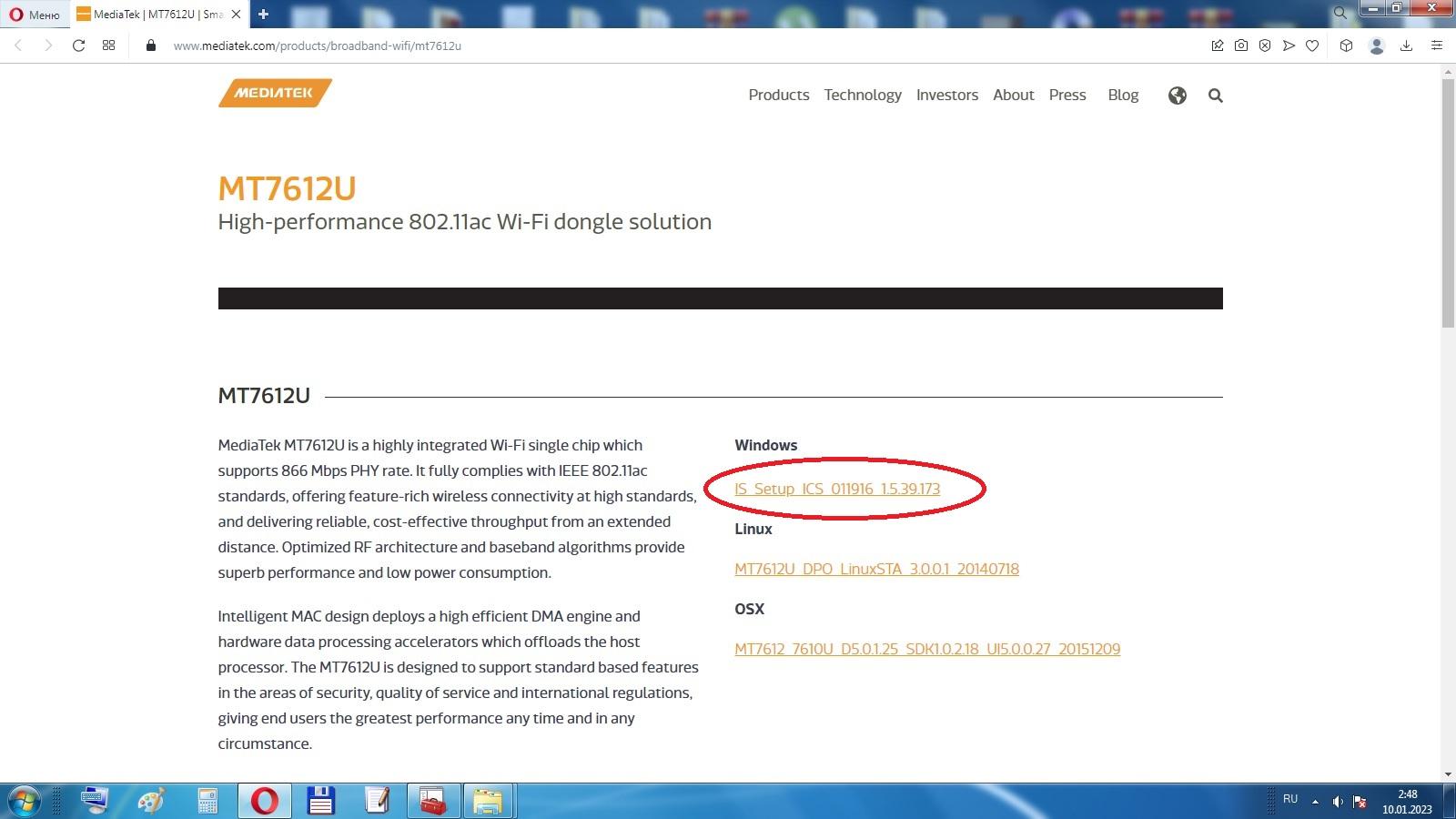This screenshot has height=819, width=1456.
Task: Focus the address bar with mediatek.com URL
Action: coord(318,45)
